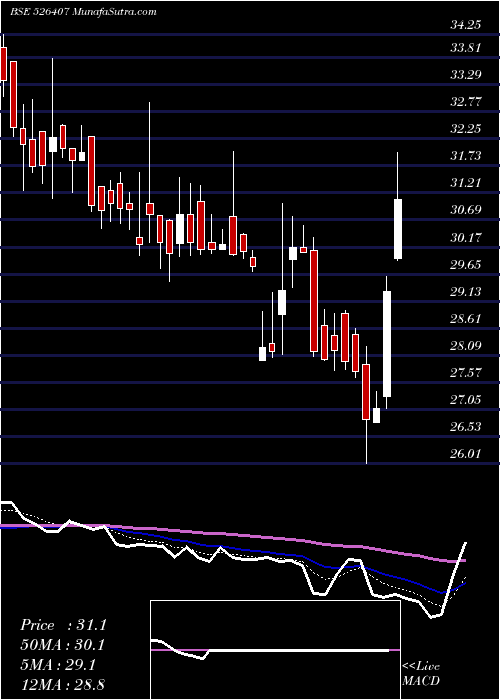Click the last white candlestick at far right
The image size is (500, 700).
[x=398, y=229]
